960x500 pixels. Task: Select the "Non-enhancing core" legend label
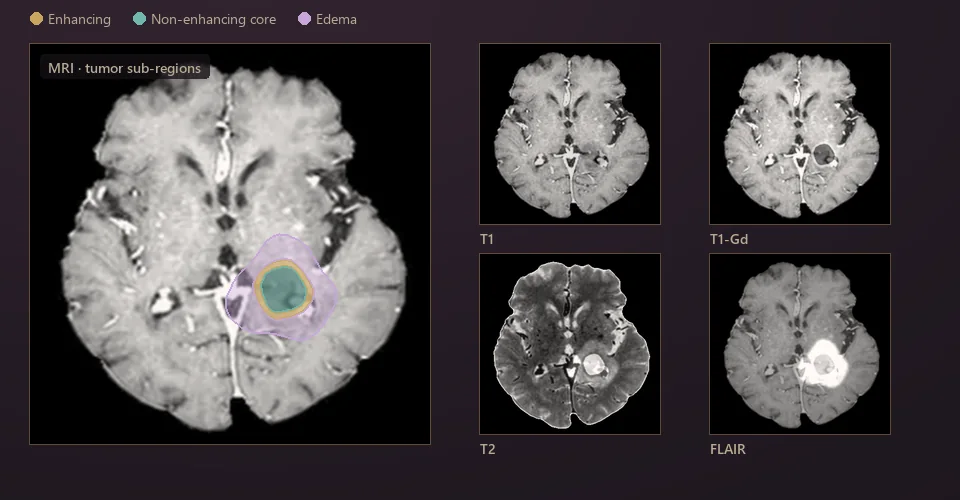click(x=213, y=20)
